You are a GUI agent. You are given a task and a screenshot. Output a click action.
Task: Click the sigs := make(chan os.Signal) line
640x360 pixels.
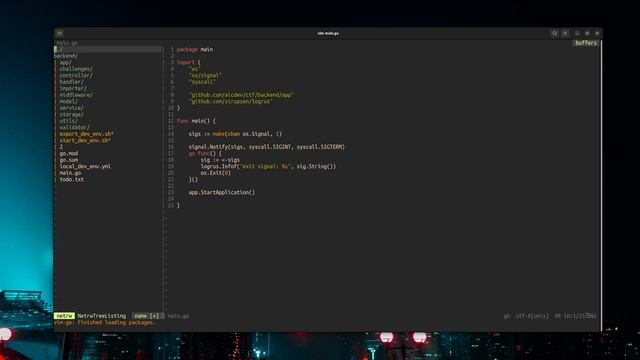tap(235, 134)
